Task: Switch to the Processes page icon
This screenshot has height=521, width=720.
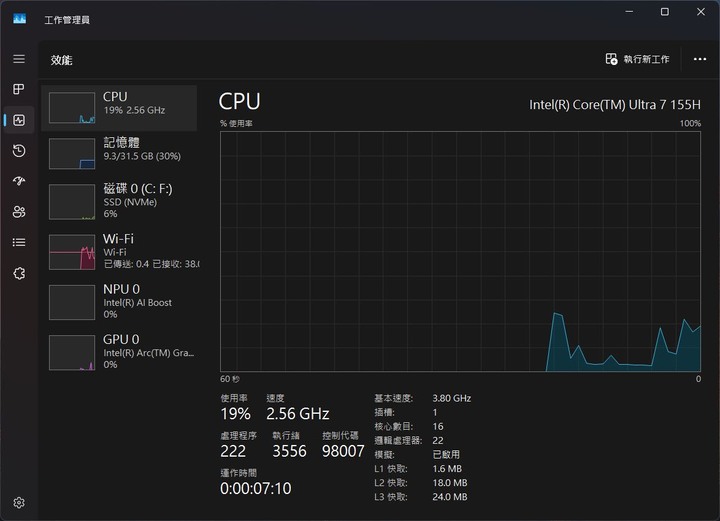Action: (x=19, y=89)
